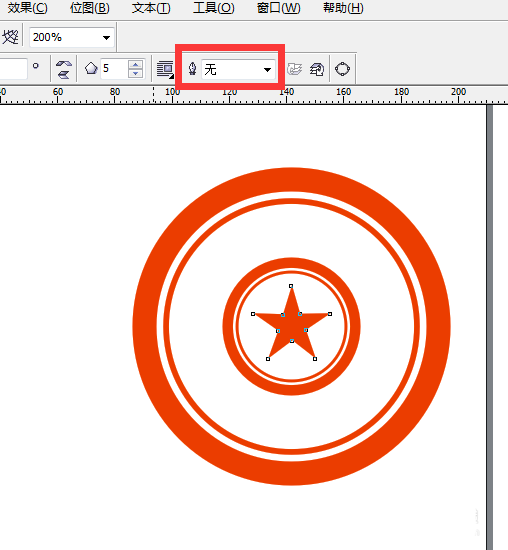Open the 效果(C) menu
The height and width of the screenshot is (550, 508).
[x=27, y=8]
